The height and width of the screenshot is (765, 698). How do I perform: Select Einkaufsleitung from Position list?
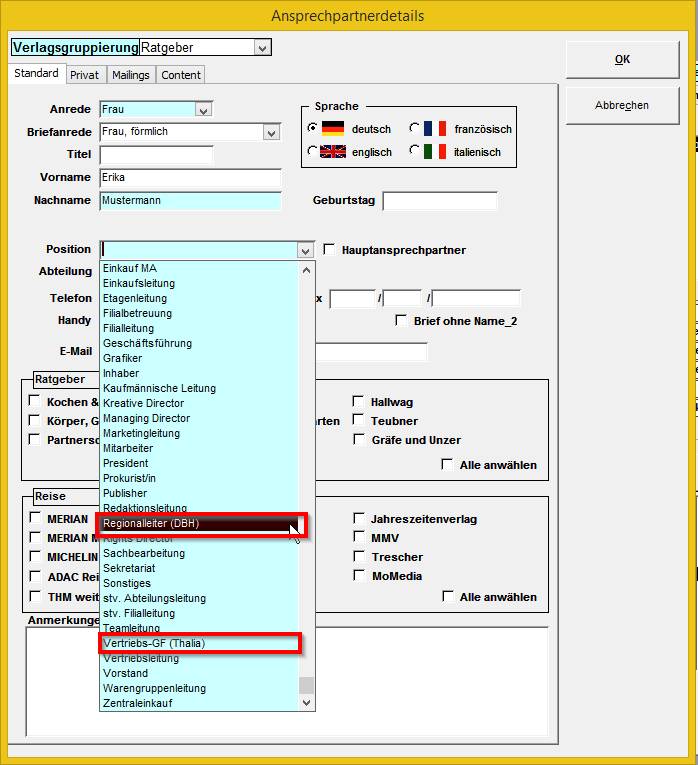(x=199, y=283)
